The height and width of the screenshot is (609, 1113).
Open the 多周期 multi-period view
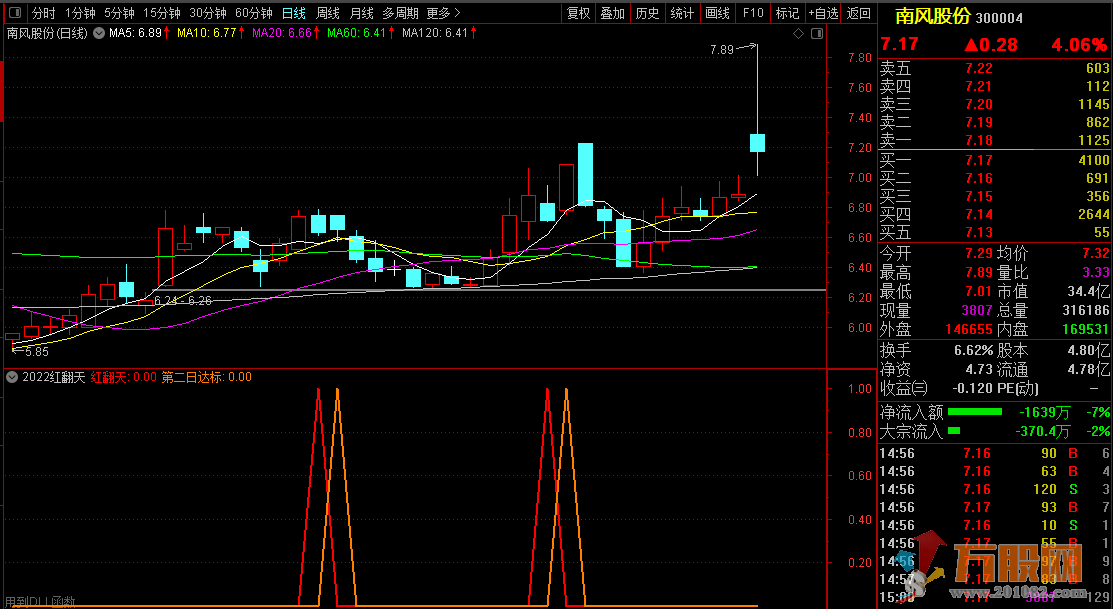click(400, 13)
